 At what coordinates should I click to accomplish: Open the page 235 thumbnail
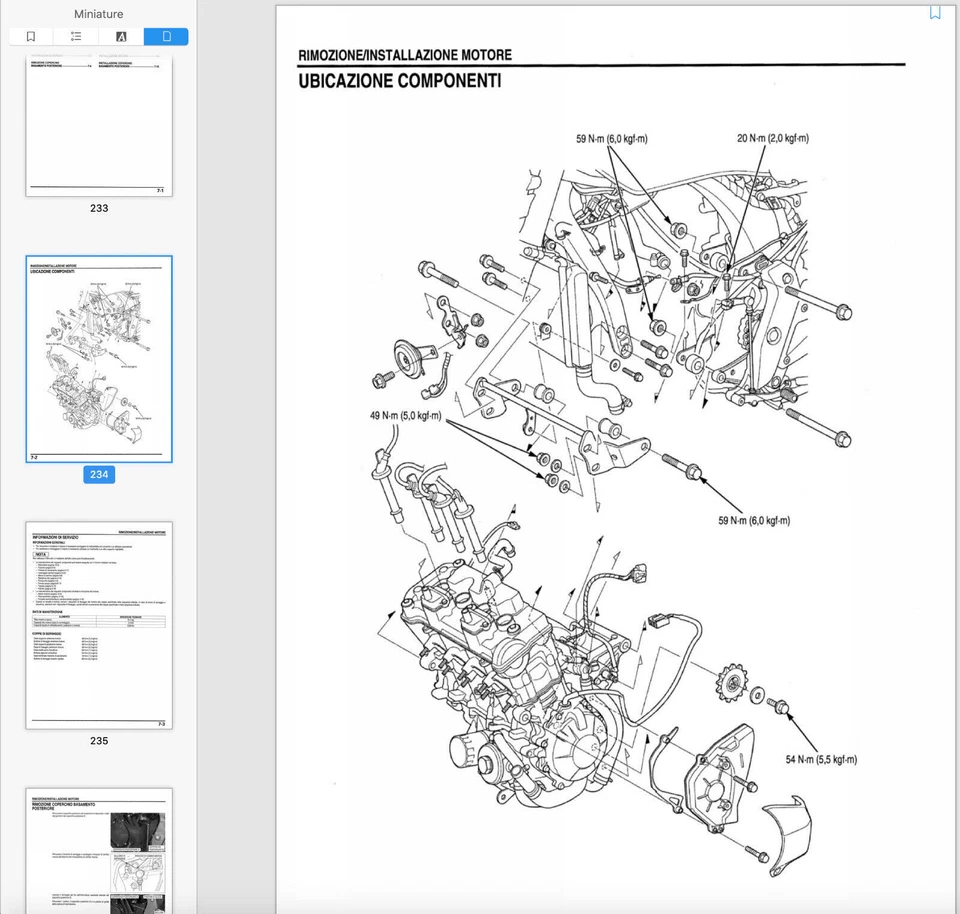pyautogui.click(x=98, y=625)
